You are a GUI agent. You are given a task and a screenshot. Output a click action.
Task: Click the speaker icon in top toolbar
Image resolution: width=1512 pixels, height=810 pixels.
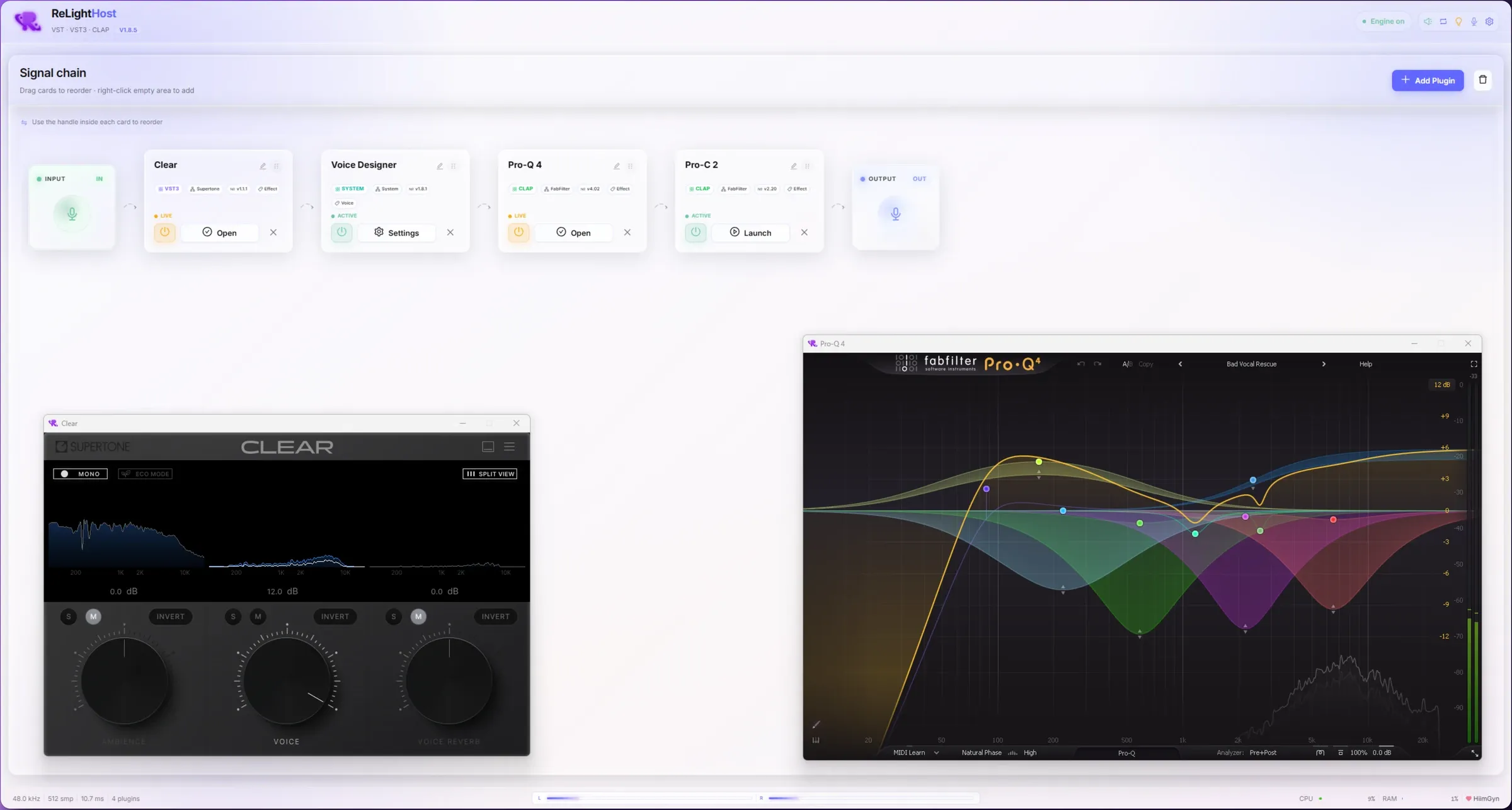coord(1428,21)
